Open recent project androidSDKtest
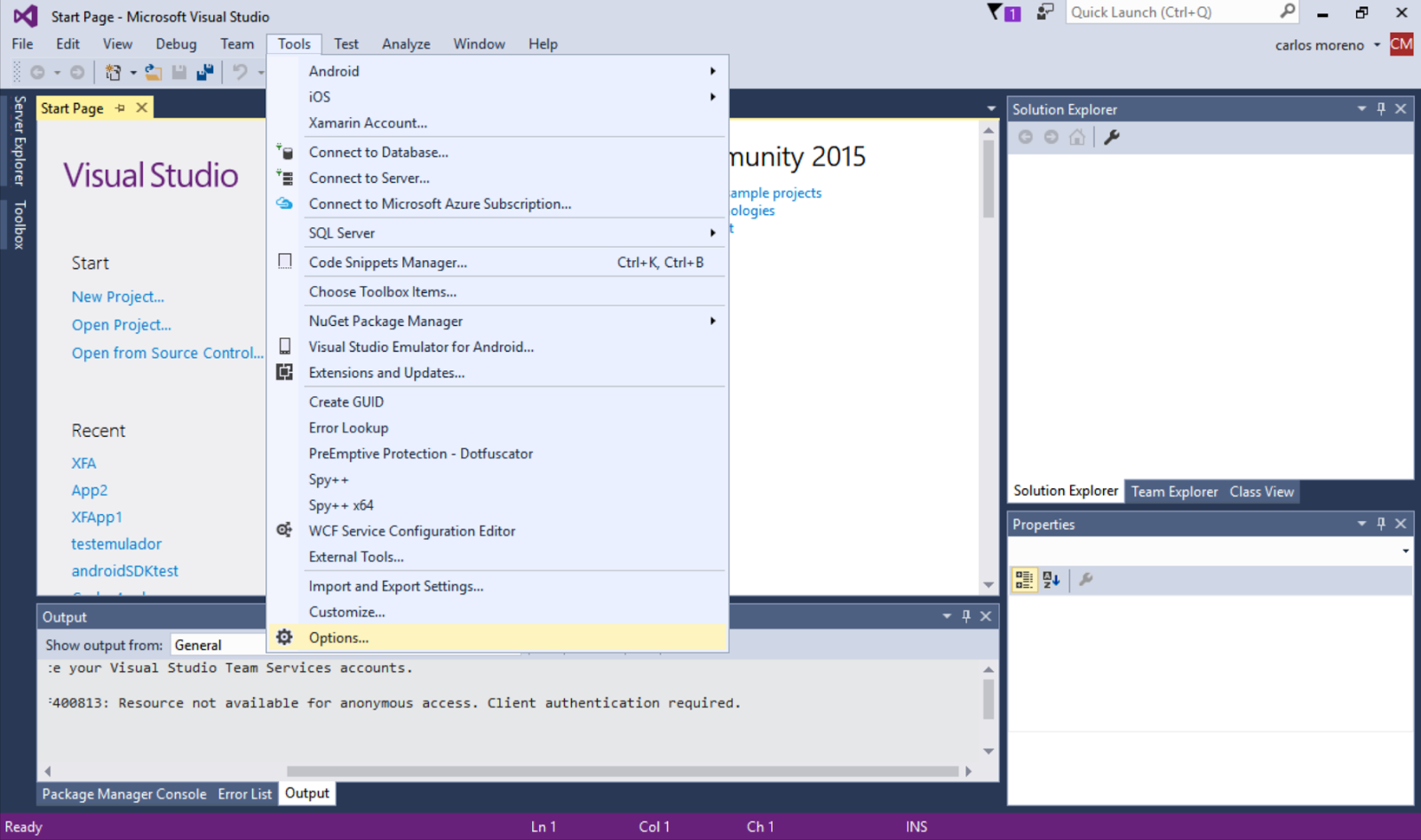Image resolution: width=1421 pixels, height=840 pixels. point(124,571)
